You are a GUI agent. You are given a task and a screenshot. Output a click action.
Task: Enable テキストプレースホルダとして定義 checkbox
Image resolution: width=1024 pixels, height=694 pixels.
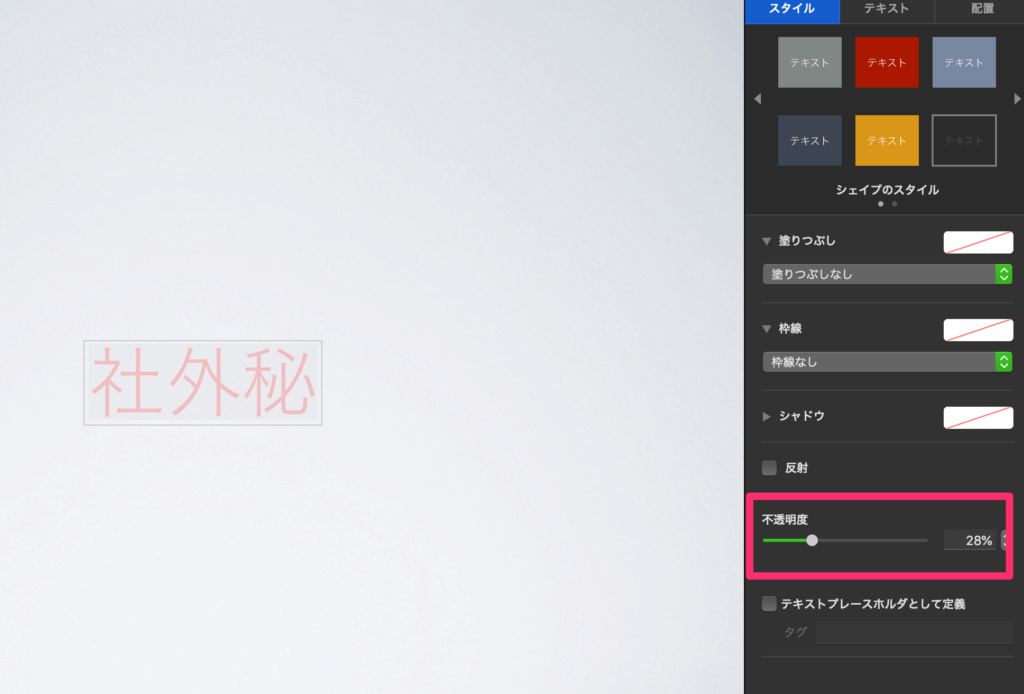[x=769, y=603]
